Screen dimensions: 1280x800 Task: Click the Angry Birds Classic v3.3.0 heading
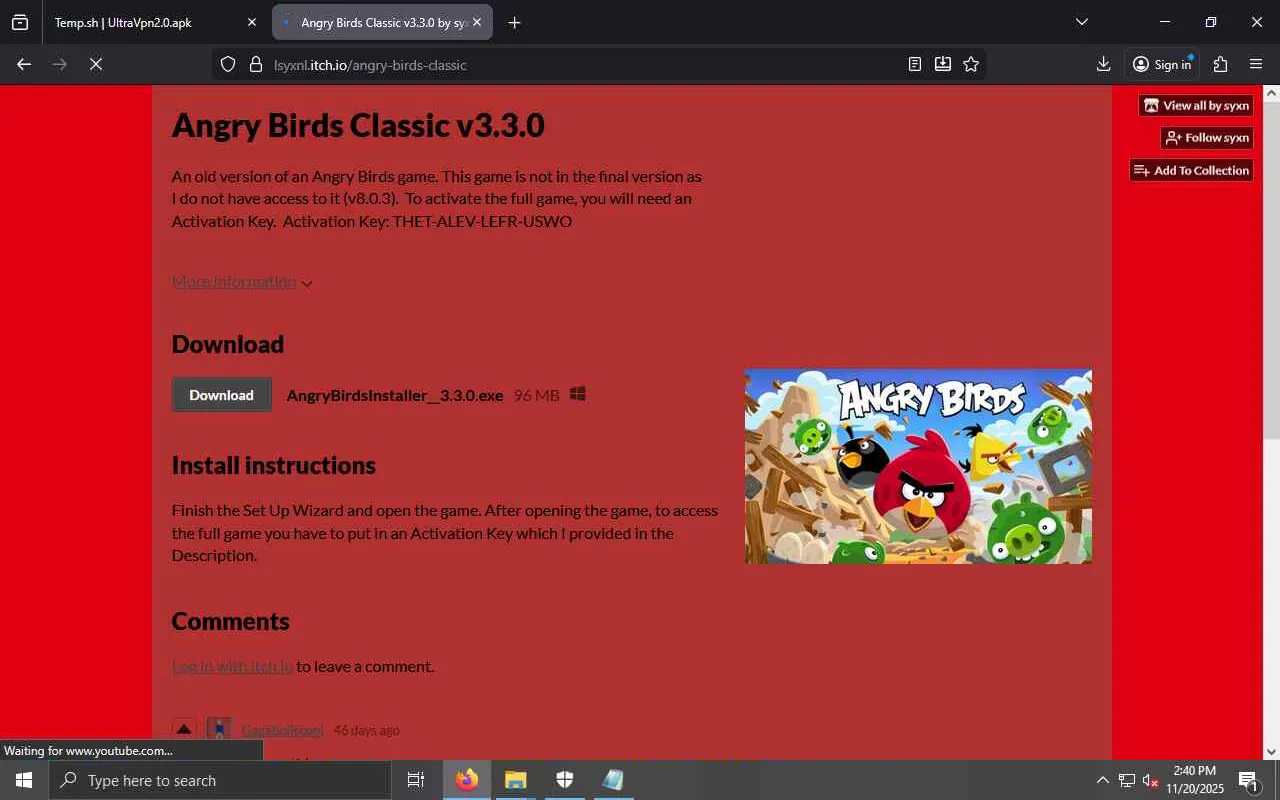tap(358, 125)
